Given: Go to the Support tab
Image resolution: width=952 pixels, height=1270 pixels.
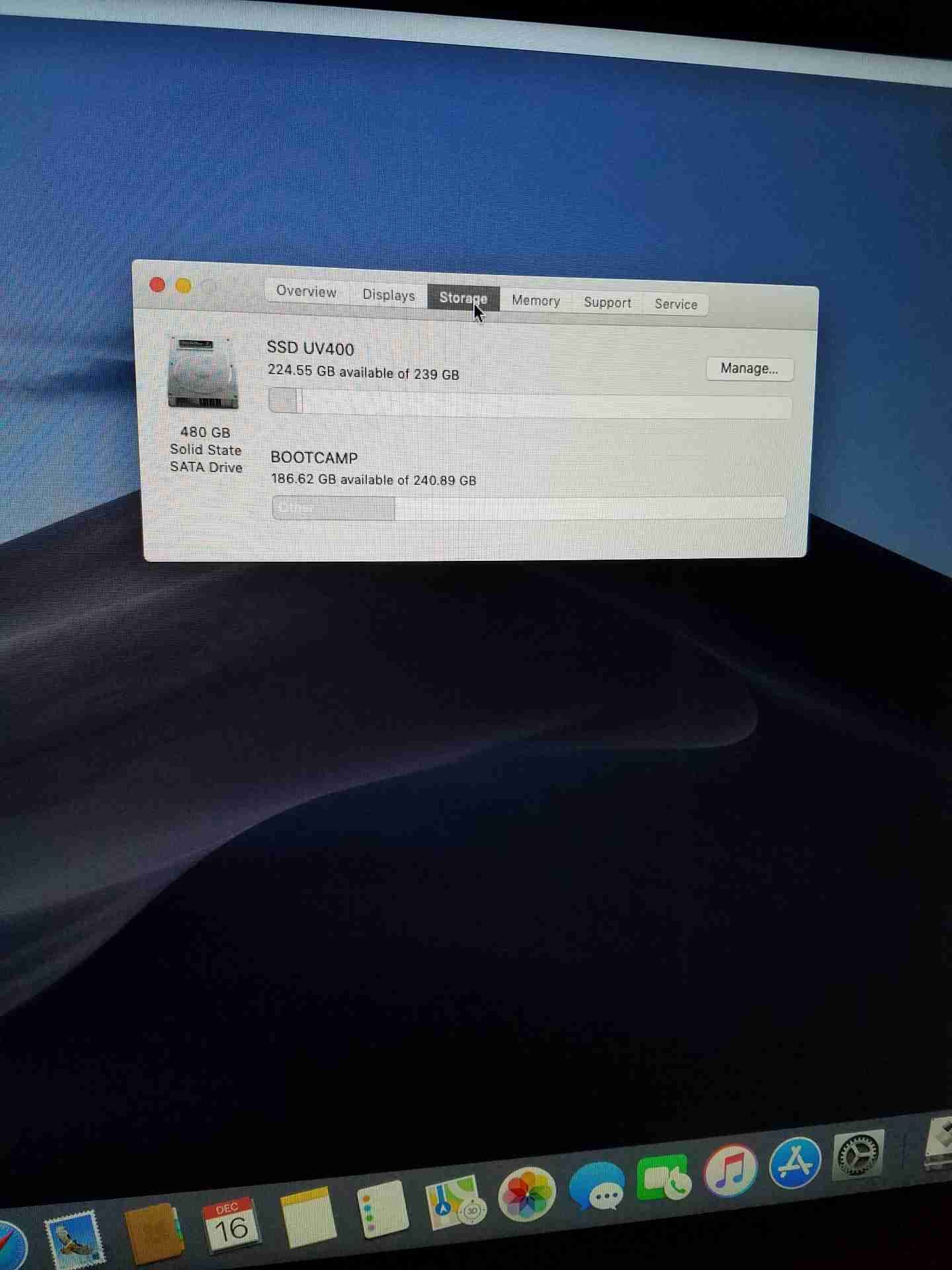Looking at the screenshot, I should [x=608, y=303].
